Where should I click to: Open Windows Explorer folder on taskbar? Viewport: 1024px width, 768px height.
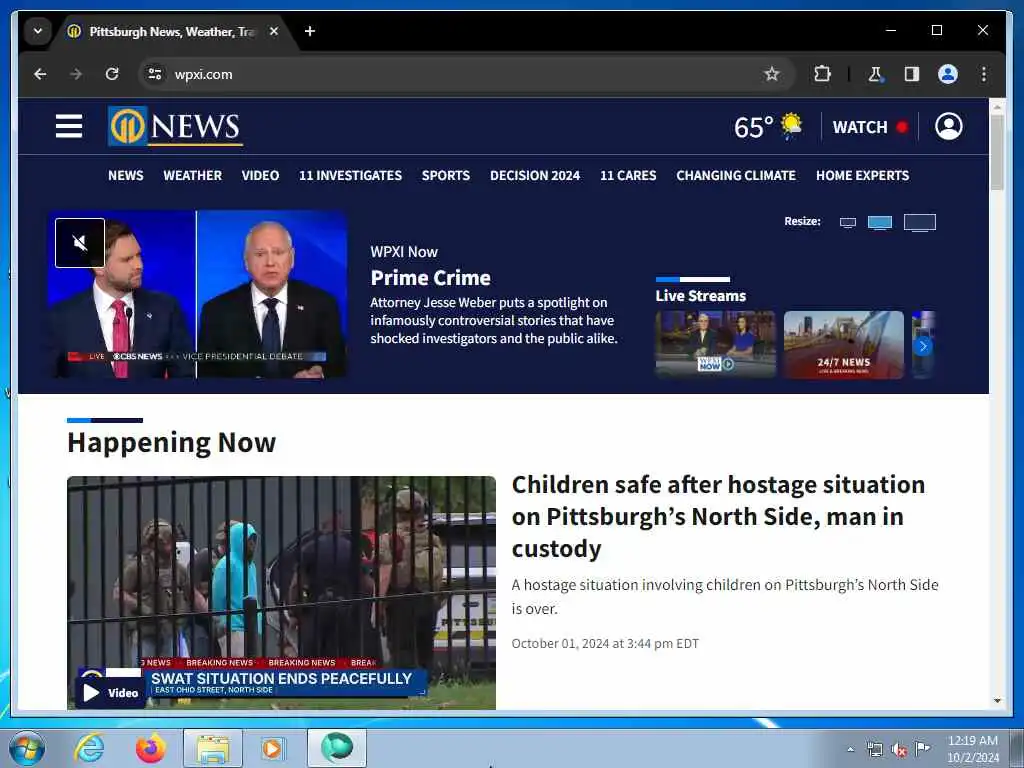213,748
